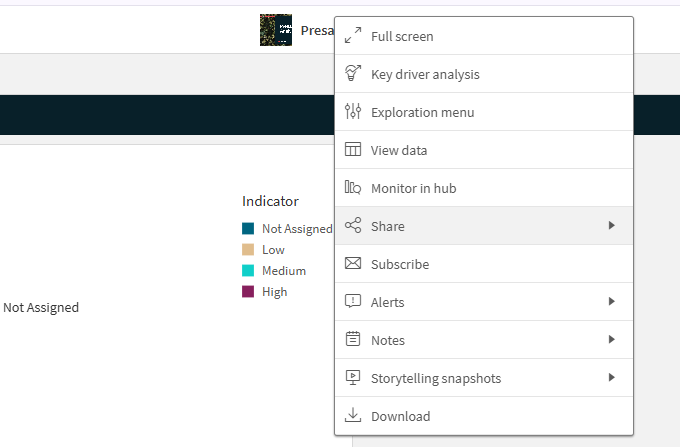This screenshot has height=447, width=680.
Task: Expand the Share submenu arrow
Action: (x=611, y=226)
